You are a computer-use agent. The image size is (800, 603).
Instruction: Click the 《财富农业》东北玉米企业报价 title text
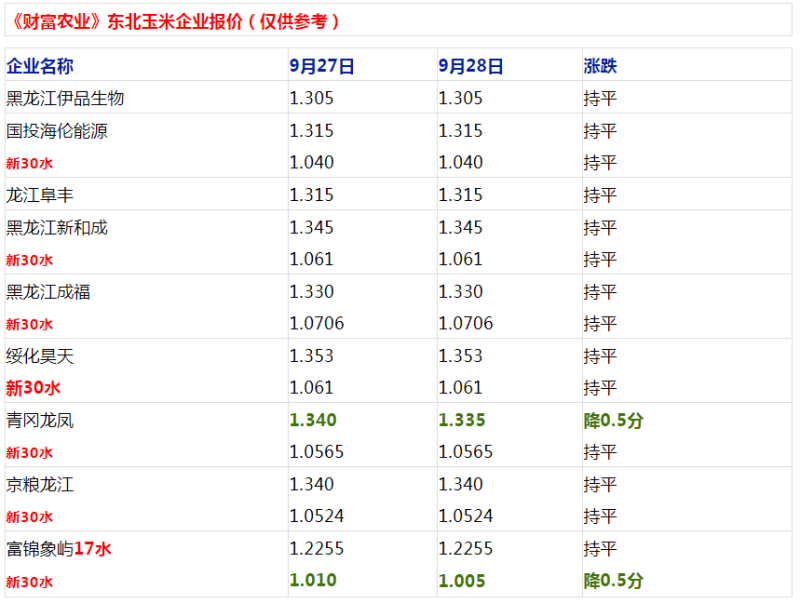coord(175,20)
